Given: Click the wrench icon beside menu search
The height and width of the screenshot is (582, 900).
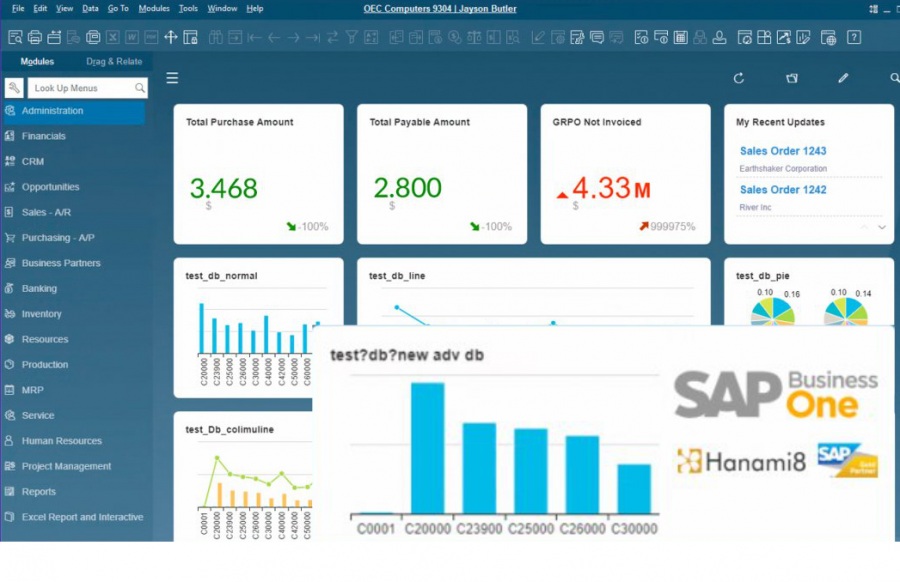Looking at the screenshot, I should 14,88.
